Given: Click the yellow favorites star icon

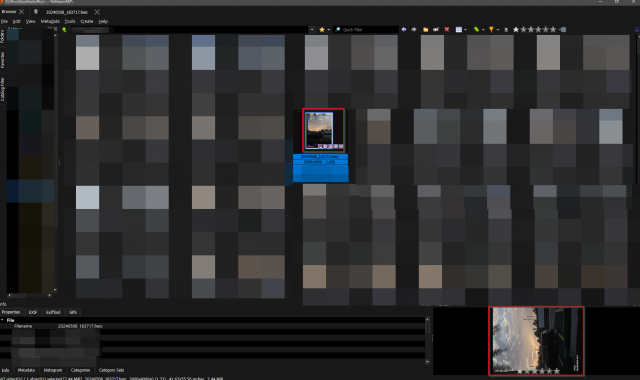Looking at the screenshot, I should coord(322,30).
